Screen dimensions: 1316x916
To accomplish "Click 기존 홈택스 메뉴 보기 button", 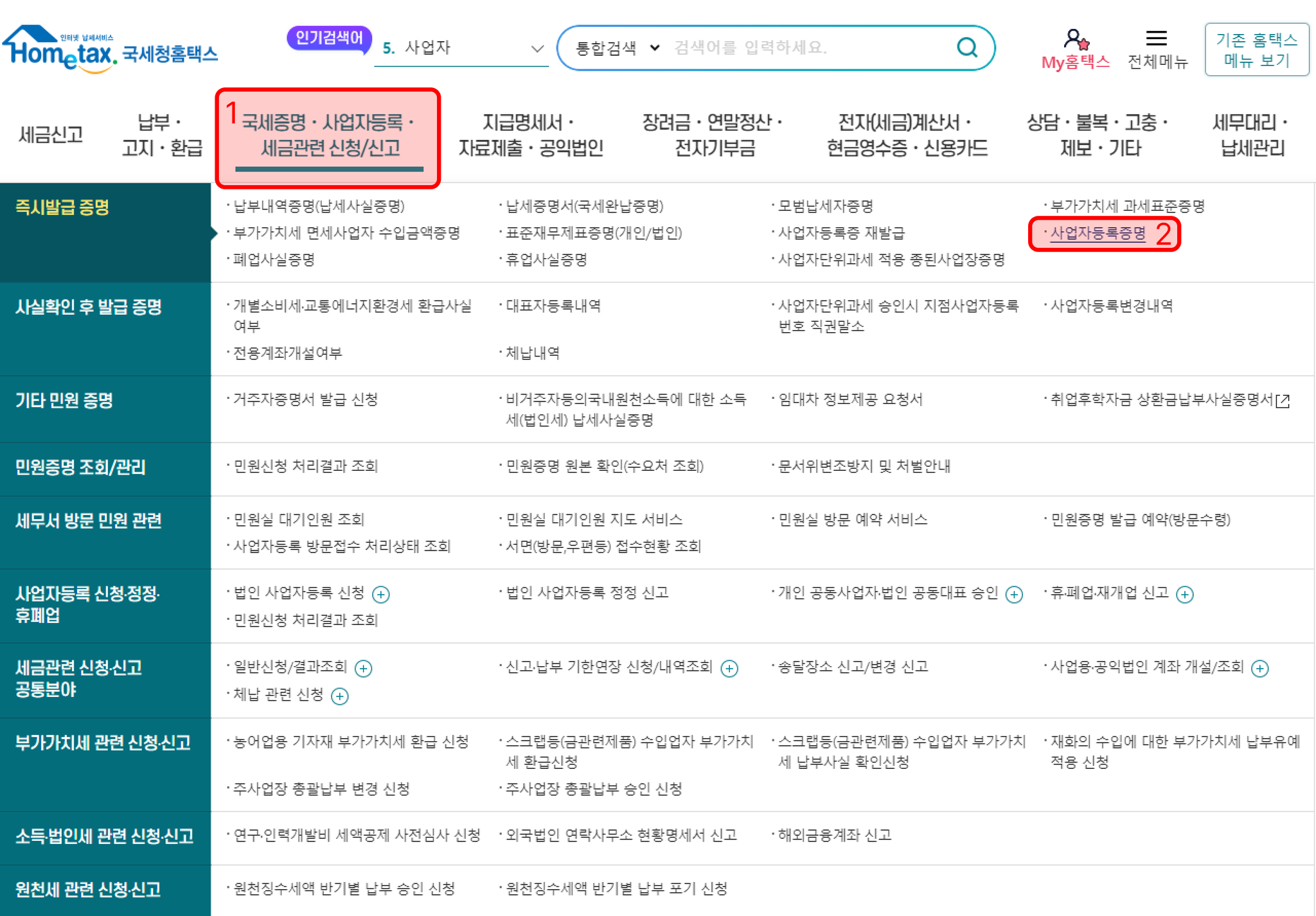I will [x=1256, y=49].
